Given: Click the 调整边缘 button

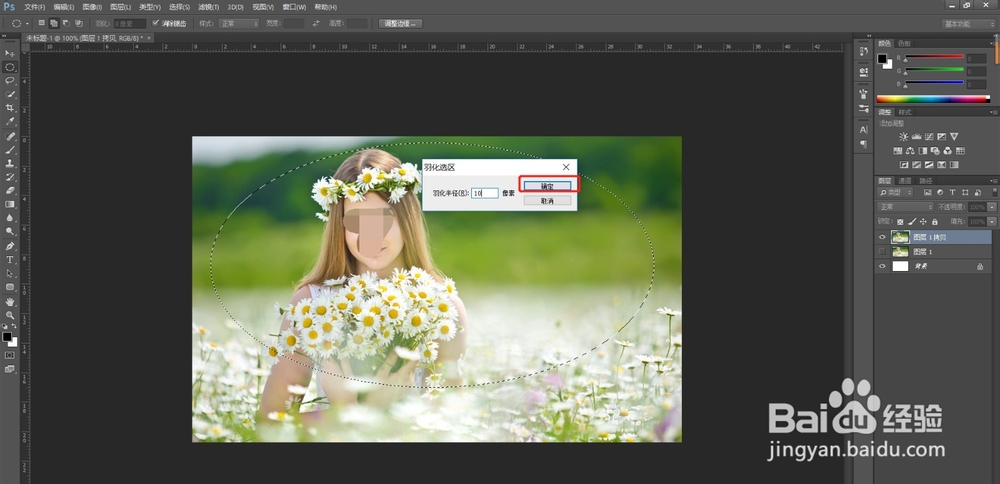Looking at the screenshot, I should (x=401, y=24).
